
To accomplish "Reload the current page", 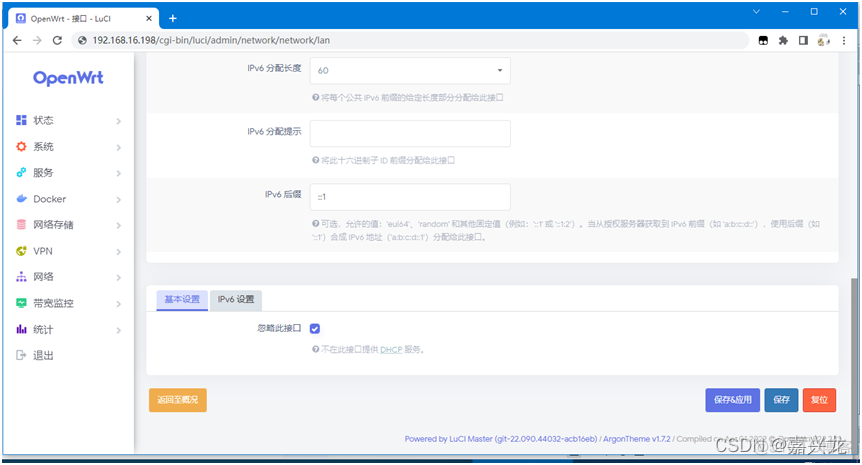I will coord(57,40).
